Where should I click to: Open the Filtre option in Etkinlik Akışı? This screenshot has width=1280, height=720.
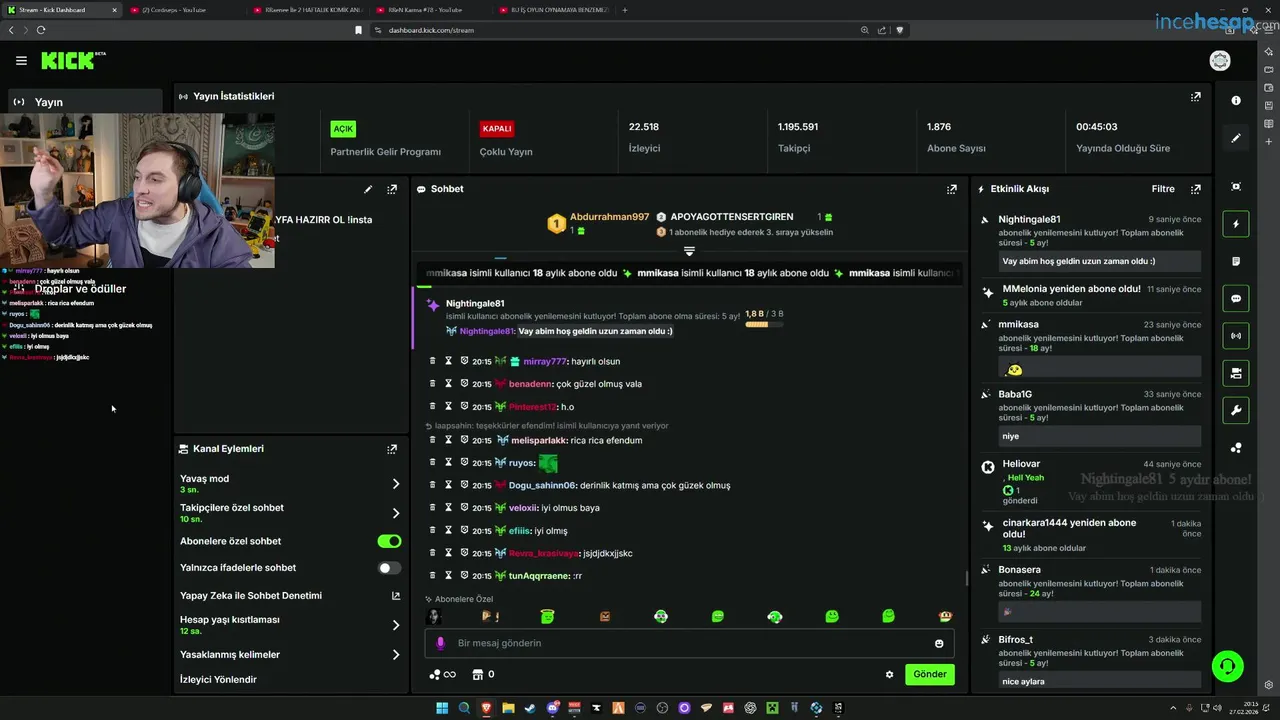(x=1163, y=189)
